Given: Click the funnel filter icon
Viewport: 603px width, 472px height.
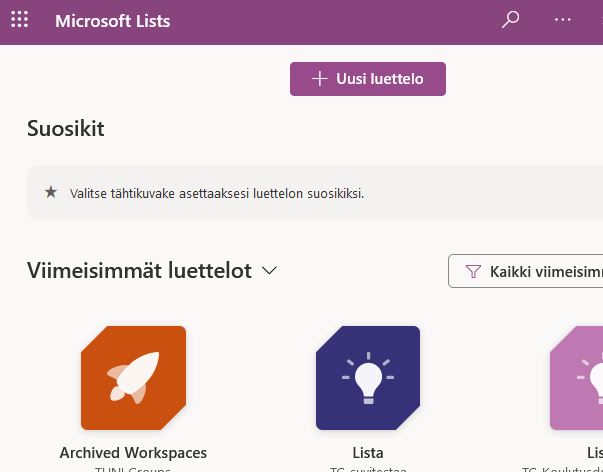Looking at the screenshot, I should (473, 271).
